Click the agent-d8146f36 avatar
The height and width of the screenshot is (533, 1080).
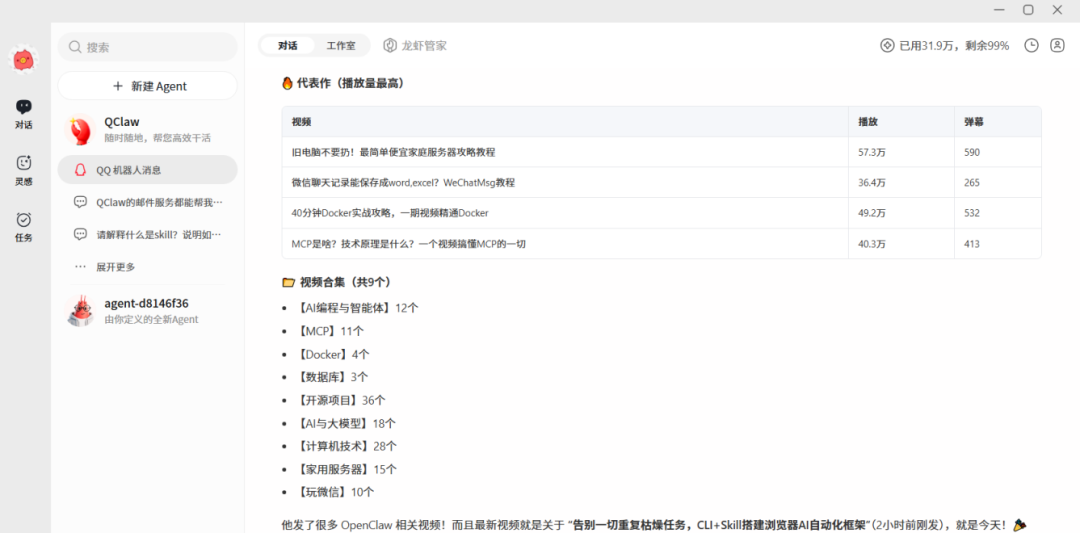(80, 311)
